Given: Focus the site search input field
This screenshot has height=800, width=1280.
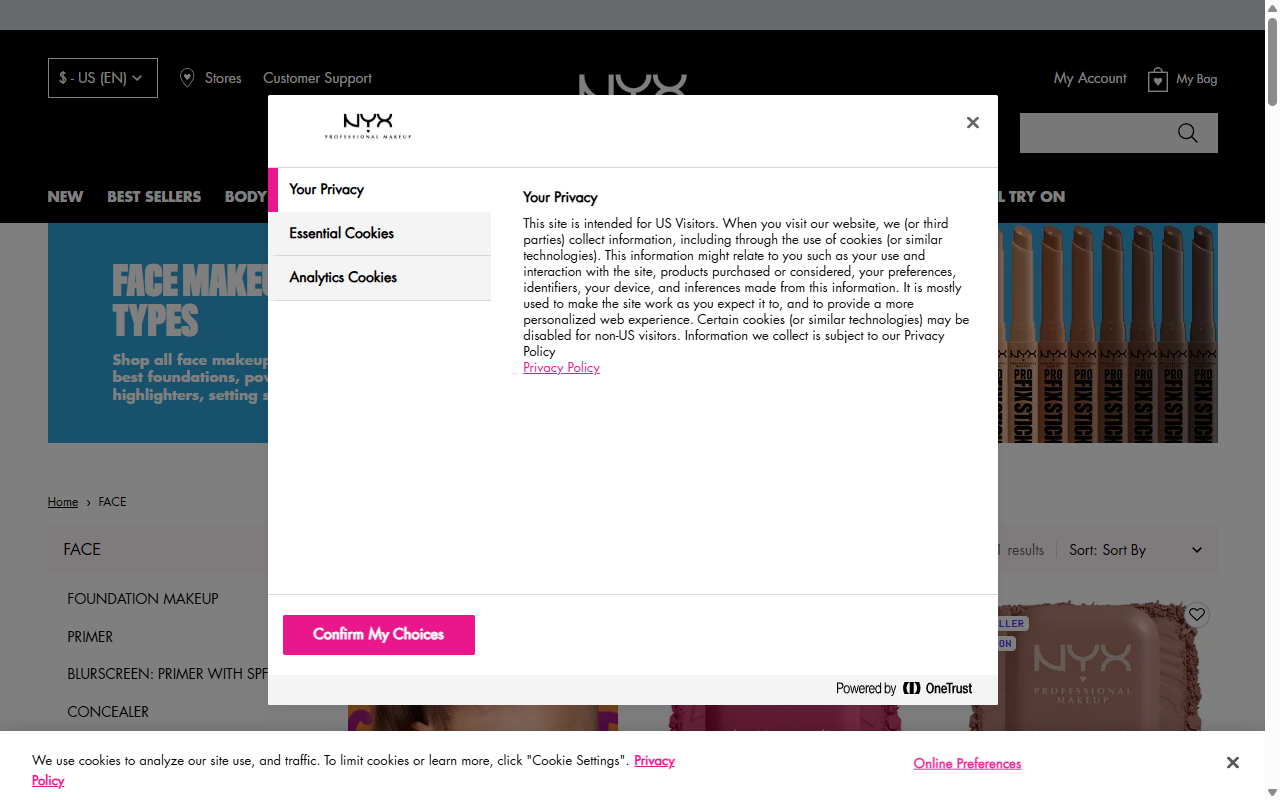Looking at the screenshot, I should click(1097, 133).
